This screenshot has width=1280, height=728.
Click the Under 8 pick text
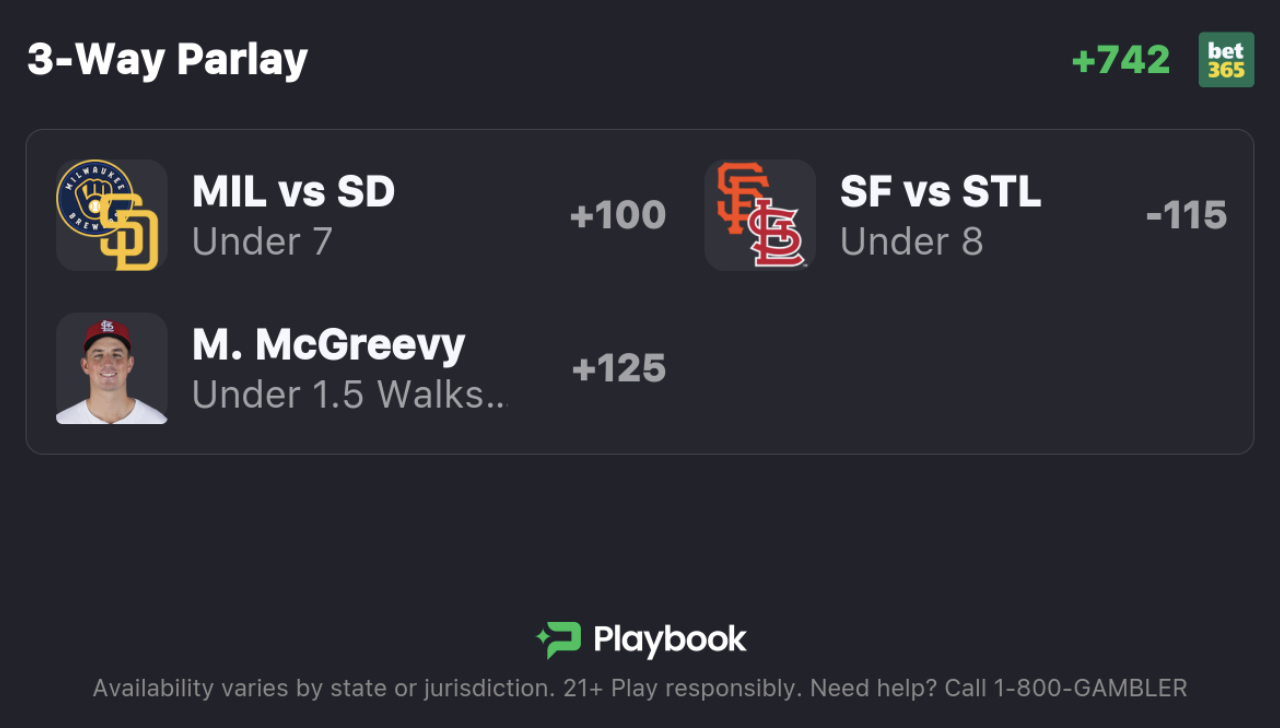click(911, 242)
